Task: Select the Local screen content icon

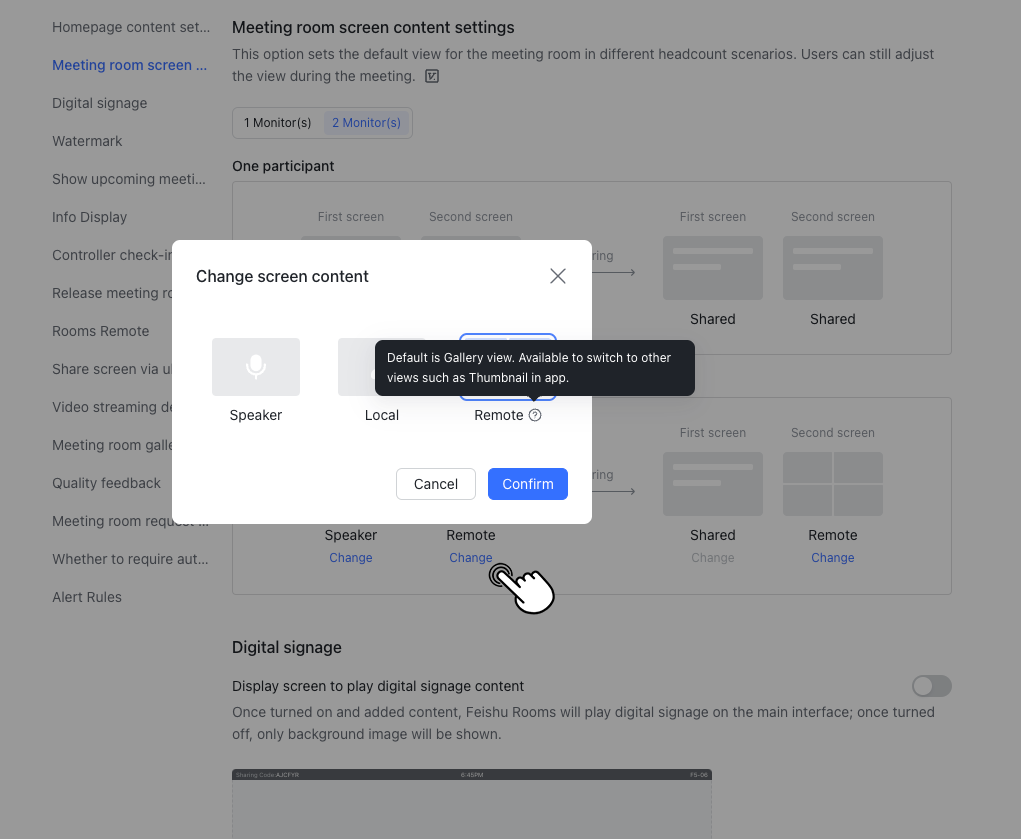Action: click(x=381, y=367)
